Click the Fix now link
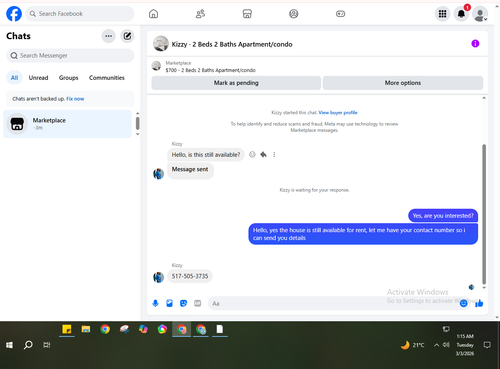500x369 pixels. (x=75, y=99)
